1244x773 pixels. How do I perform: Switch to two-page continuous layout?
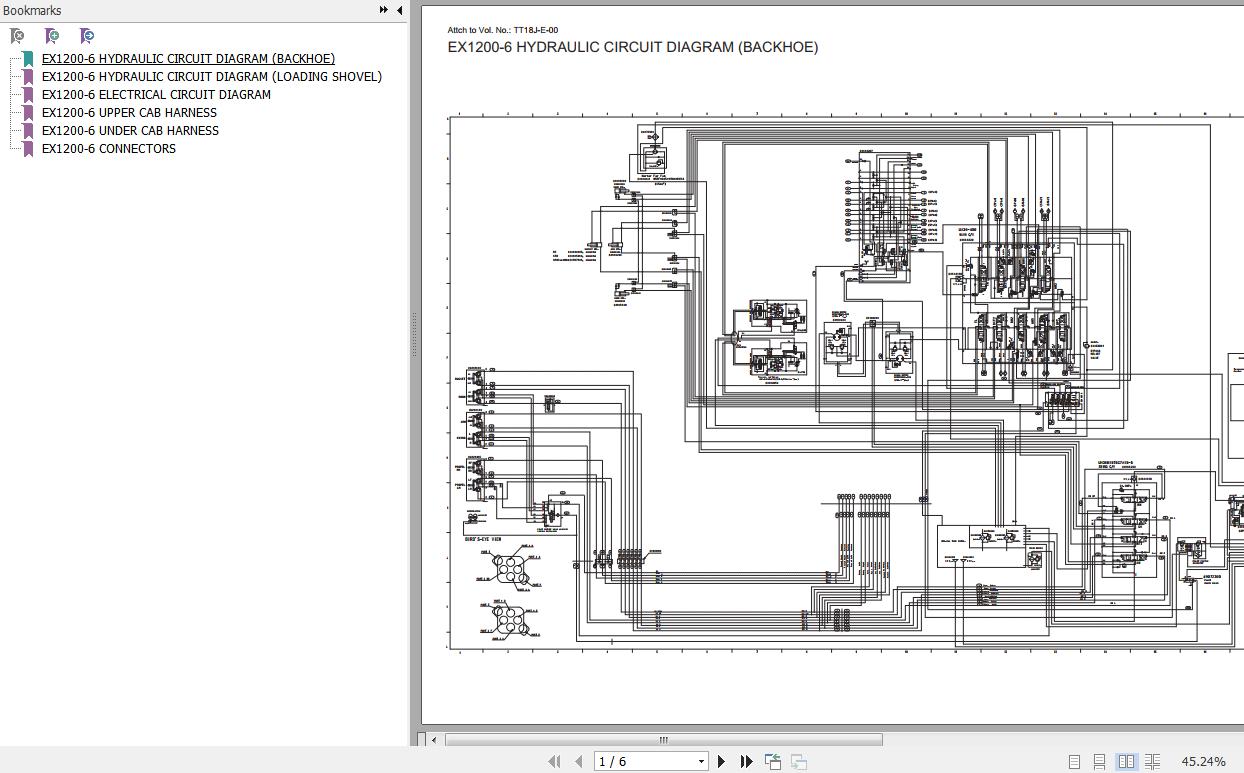click(1152, 761)
